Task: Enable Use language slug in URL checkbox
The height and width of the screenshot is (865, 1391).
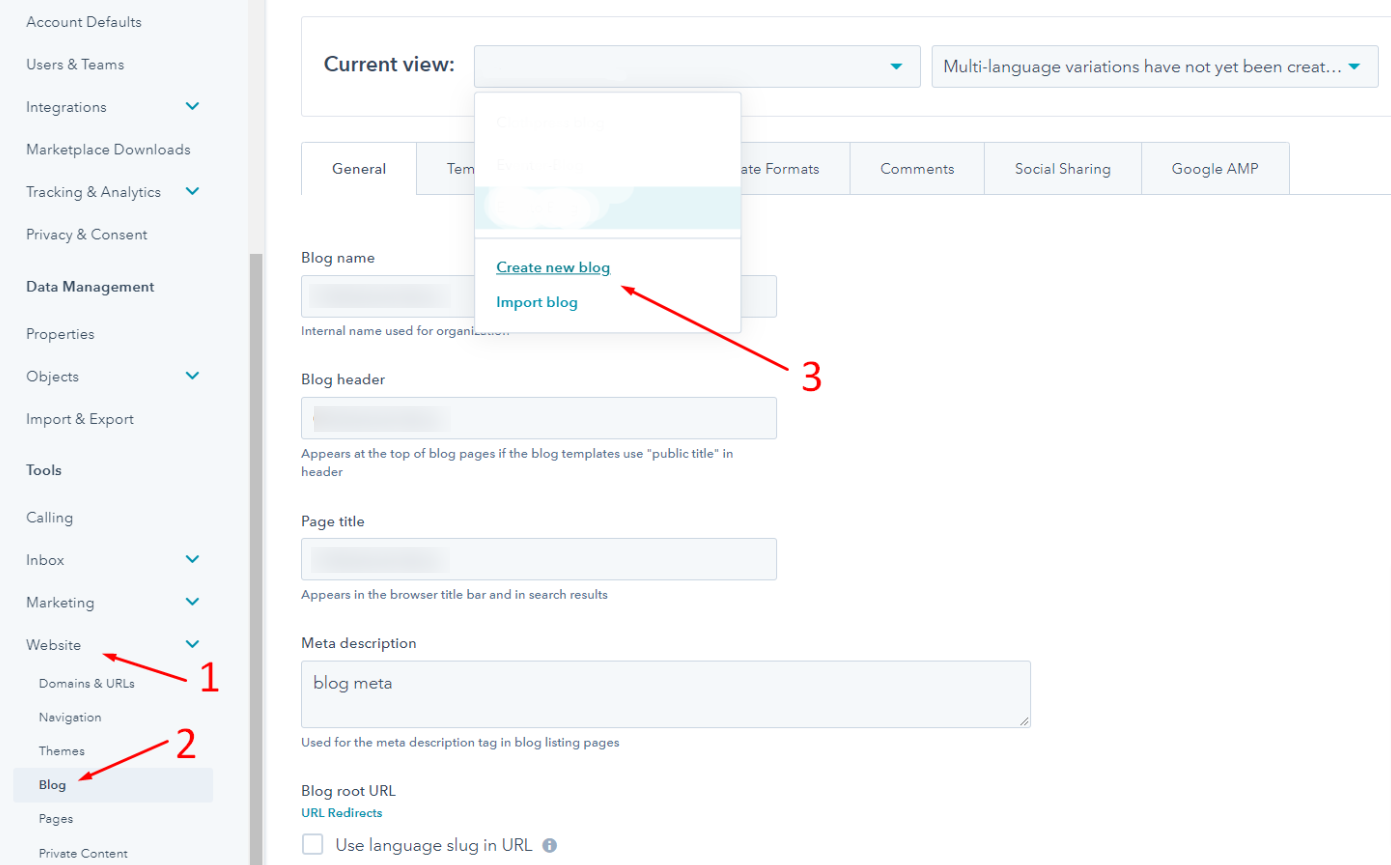Action: coord(313,844)
